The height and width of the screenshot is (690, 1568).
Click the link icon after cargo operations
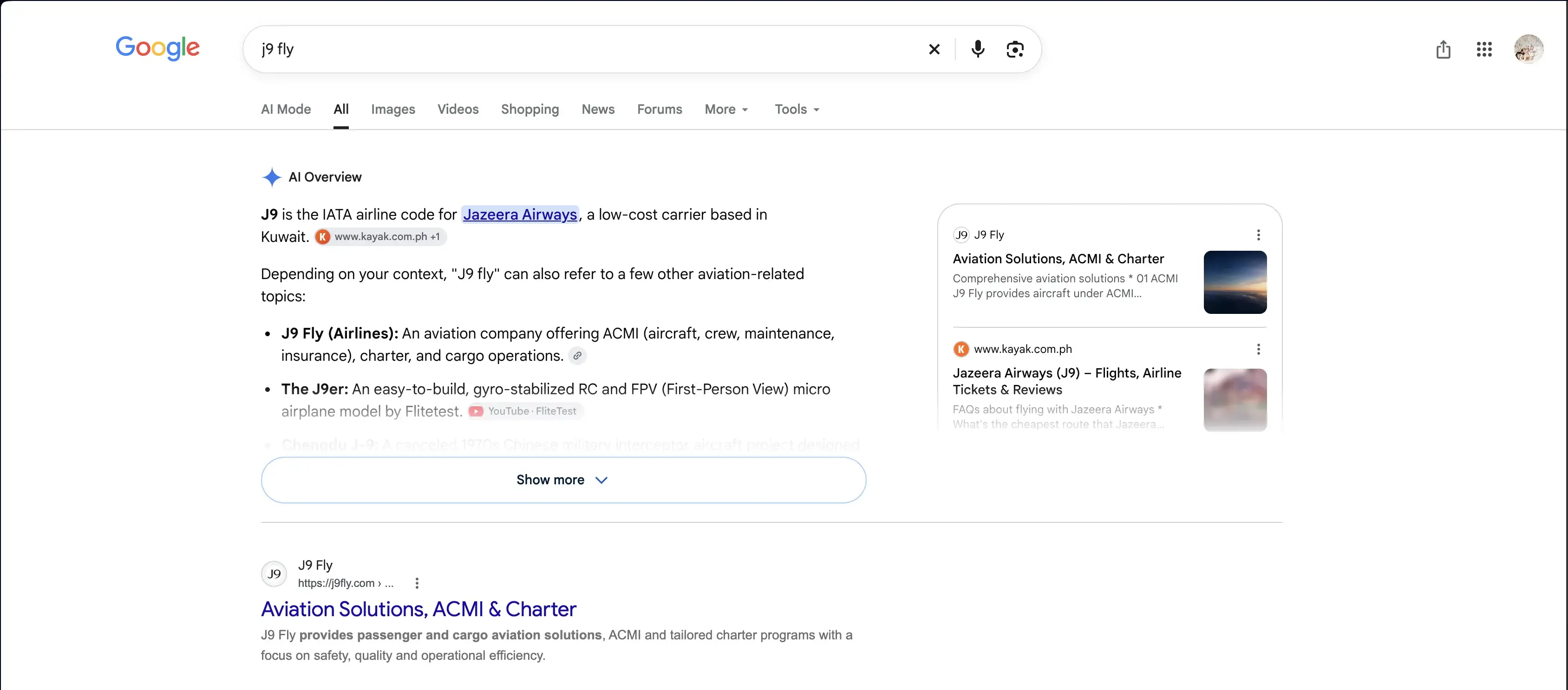click(x=577, y=355)
